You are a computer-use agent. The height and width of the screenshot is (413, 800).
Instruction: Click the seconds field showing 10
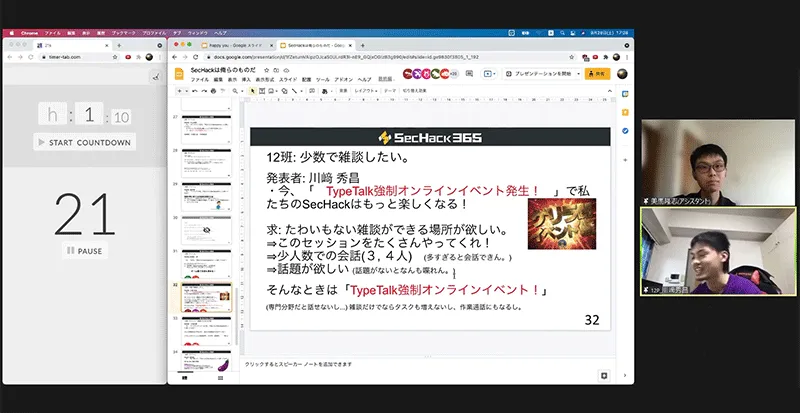click(x=121, y=117)
